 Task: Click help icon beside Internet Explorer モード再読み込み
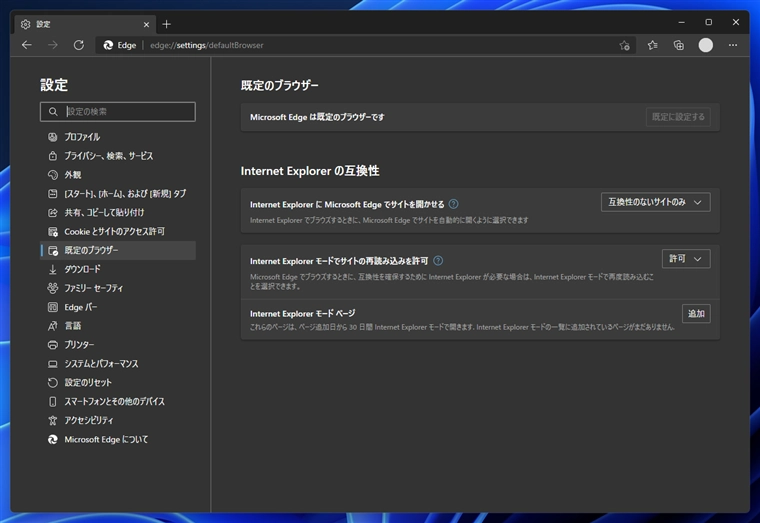tap(438, 260)
